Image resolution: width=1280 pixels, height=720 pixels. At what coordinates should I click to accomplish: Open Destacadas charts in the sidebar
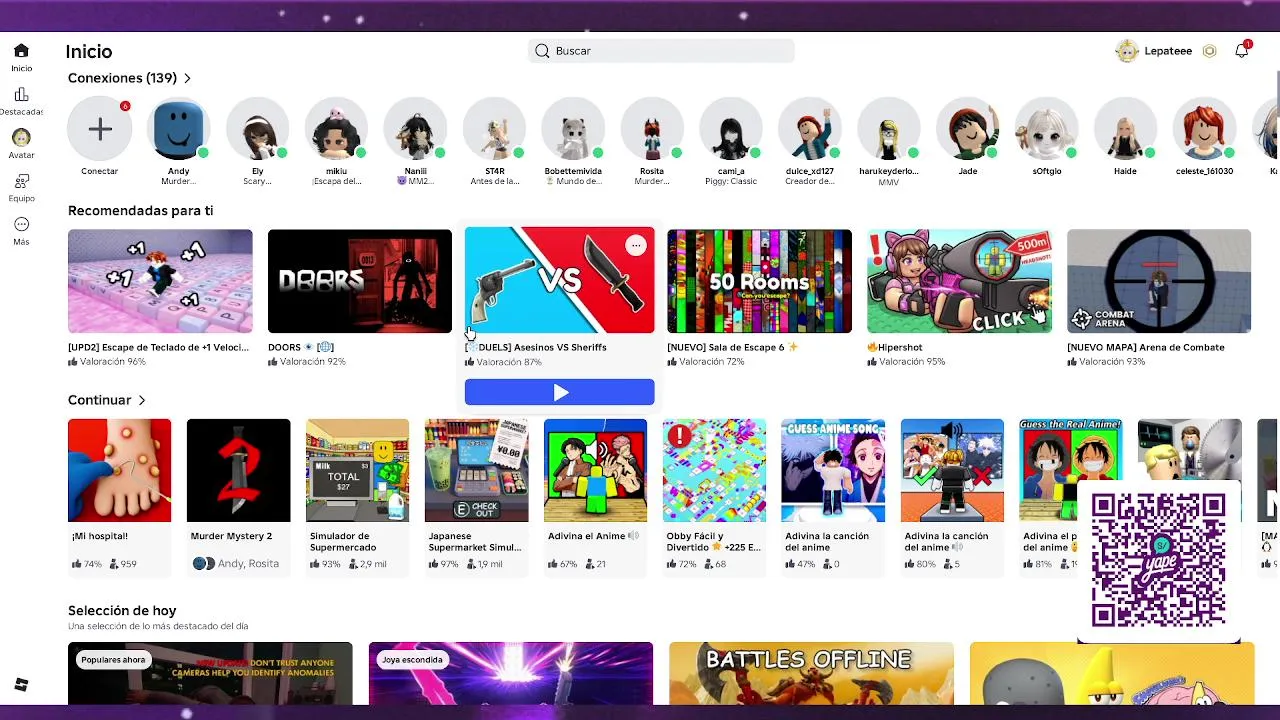coord(21,102)
